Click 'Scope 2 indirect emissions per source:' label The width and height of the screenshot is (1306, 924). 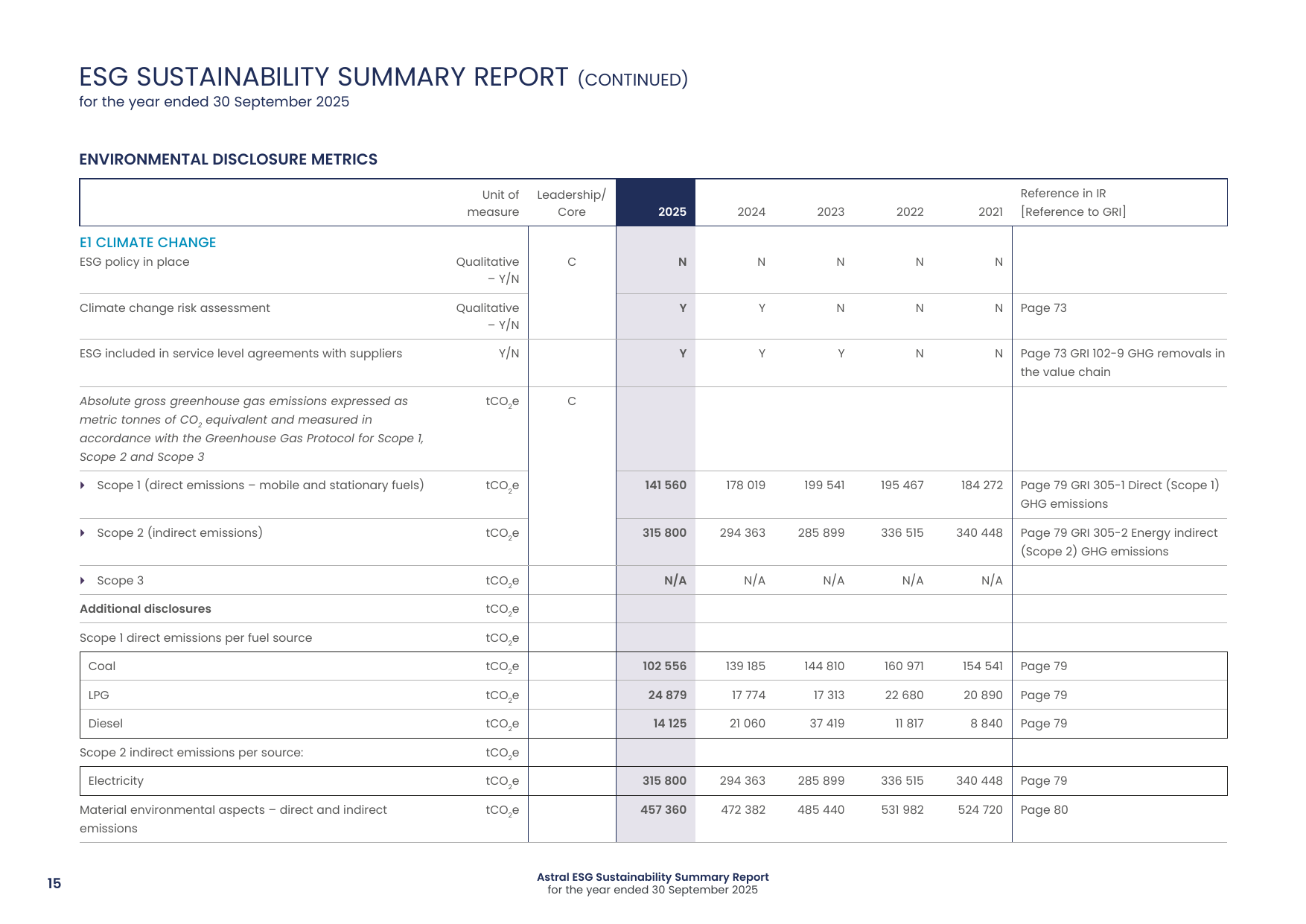[191, 753]
